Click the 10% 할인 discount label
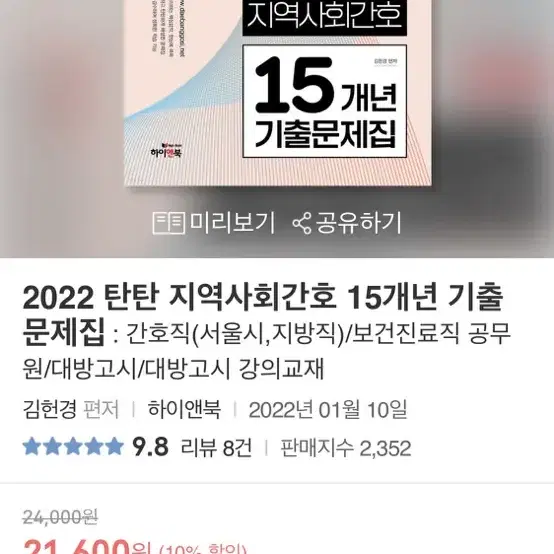 click(x=203, y=549)
